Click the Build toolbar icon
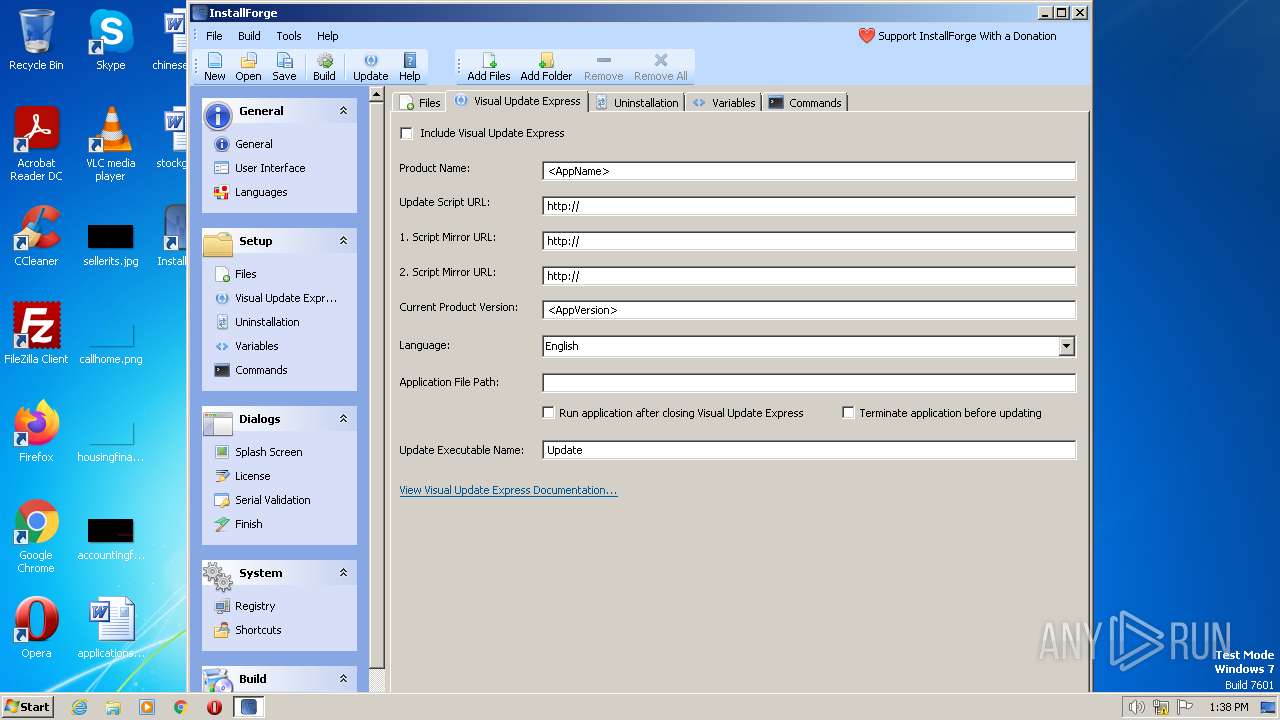 (324, 67)
